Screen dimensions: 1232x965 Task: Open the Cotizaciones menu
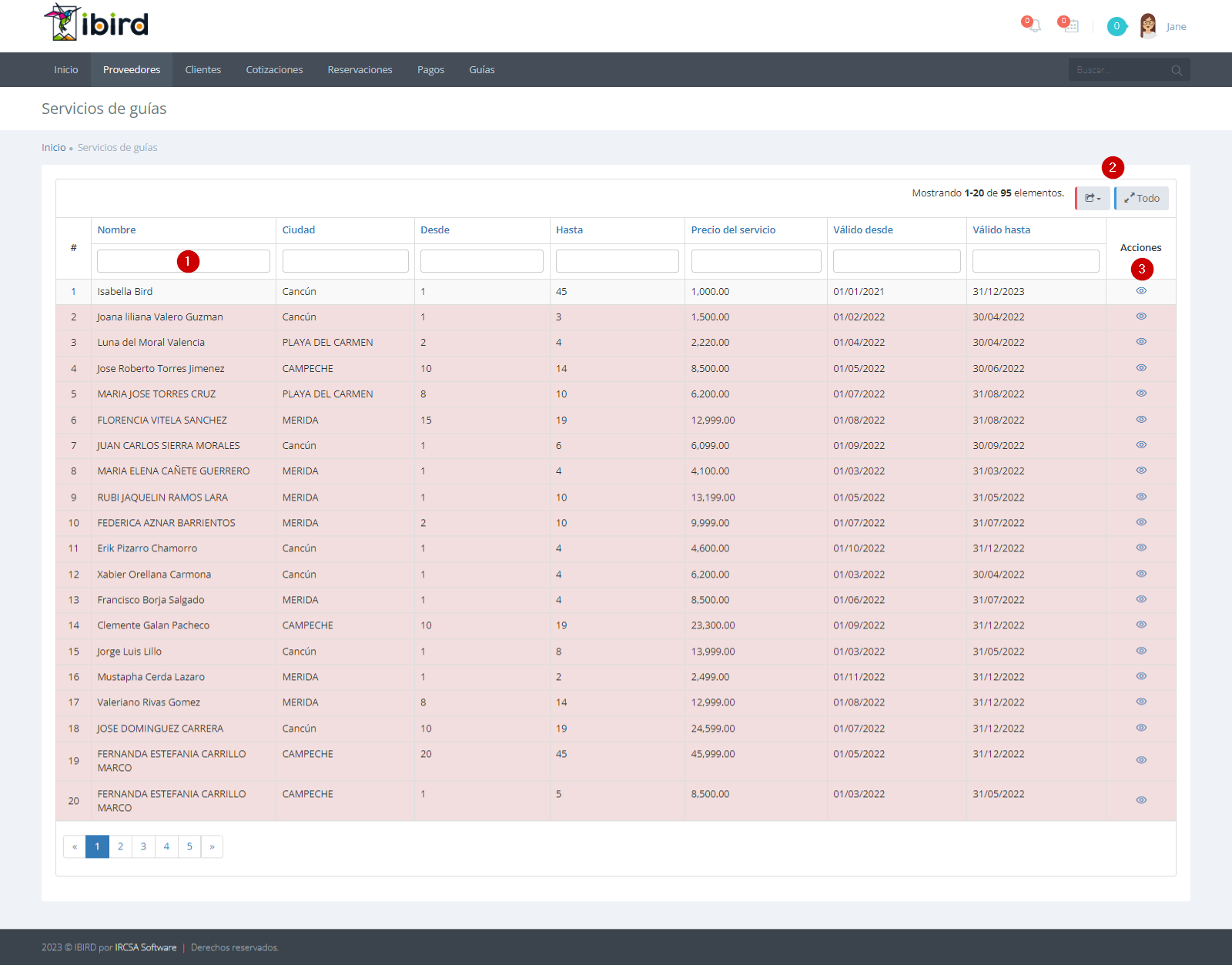pyautogui.click(x=274, y=69)
